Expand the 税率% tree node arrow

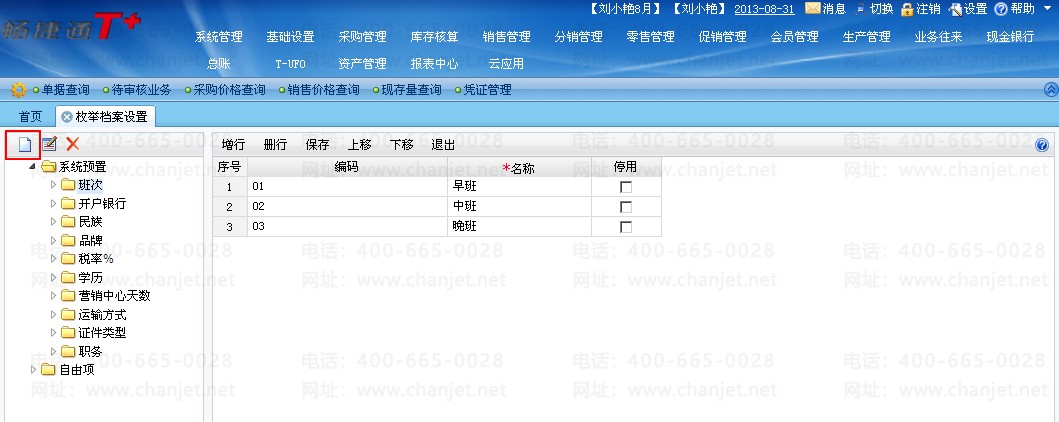pyautogui.click(x=54, y=259)
